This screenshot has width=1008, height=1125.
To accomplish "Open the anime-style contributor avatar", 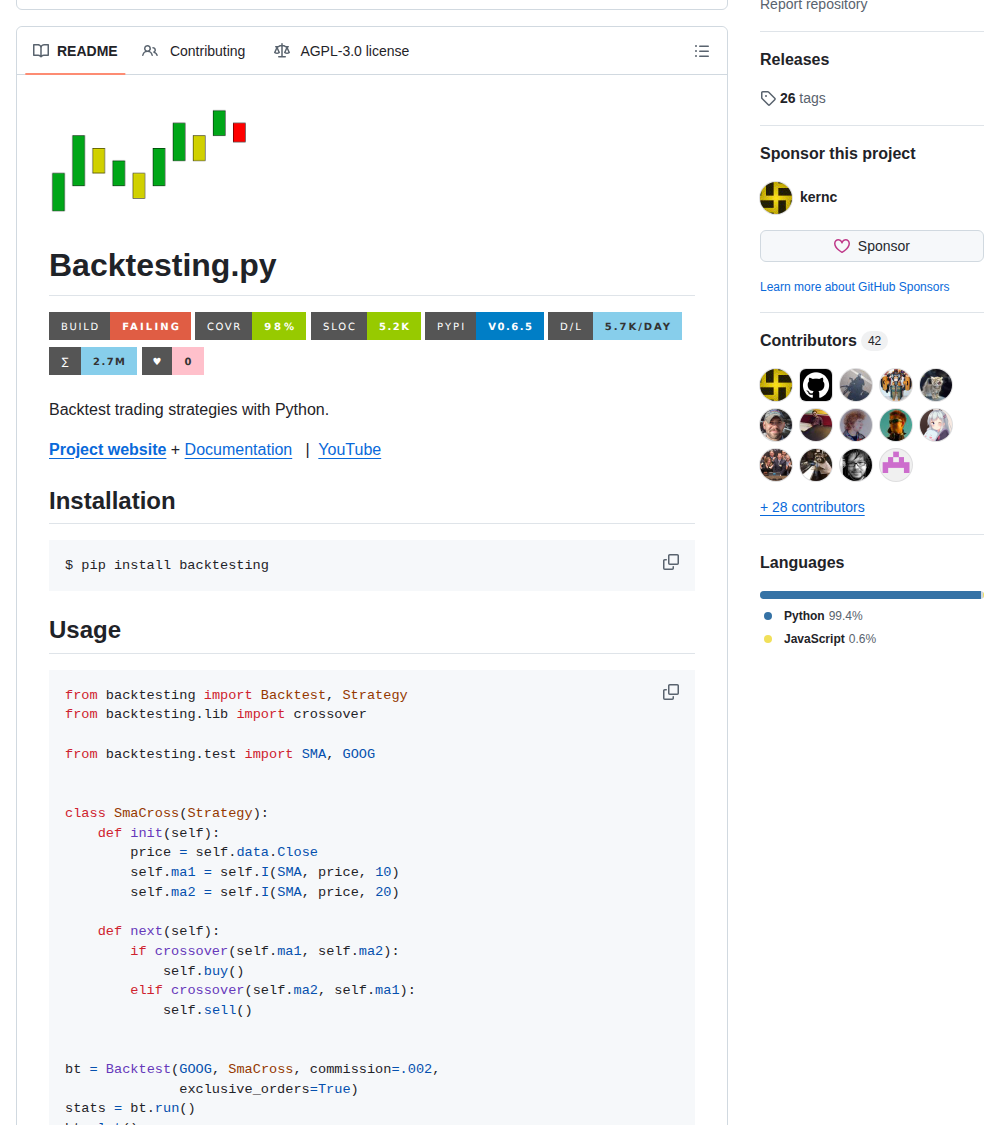I will 936,425.
